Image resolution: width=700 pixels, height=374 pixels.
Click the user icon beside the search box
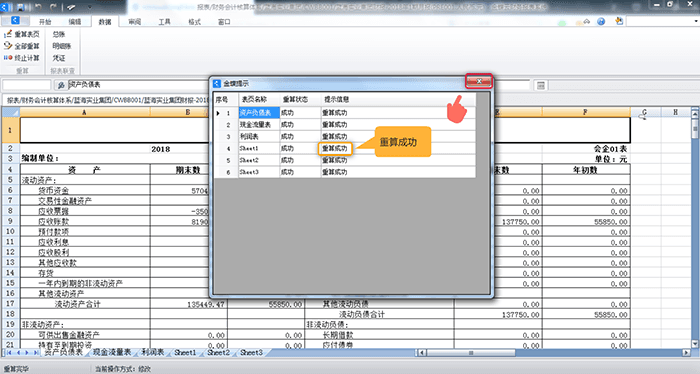pyautogui.click(x=619, y=21)
